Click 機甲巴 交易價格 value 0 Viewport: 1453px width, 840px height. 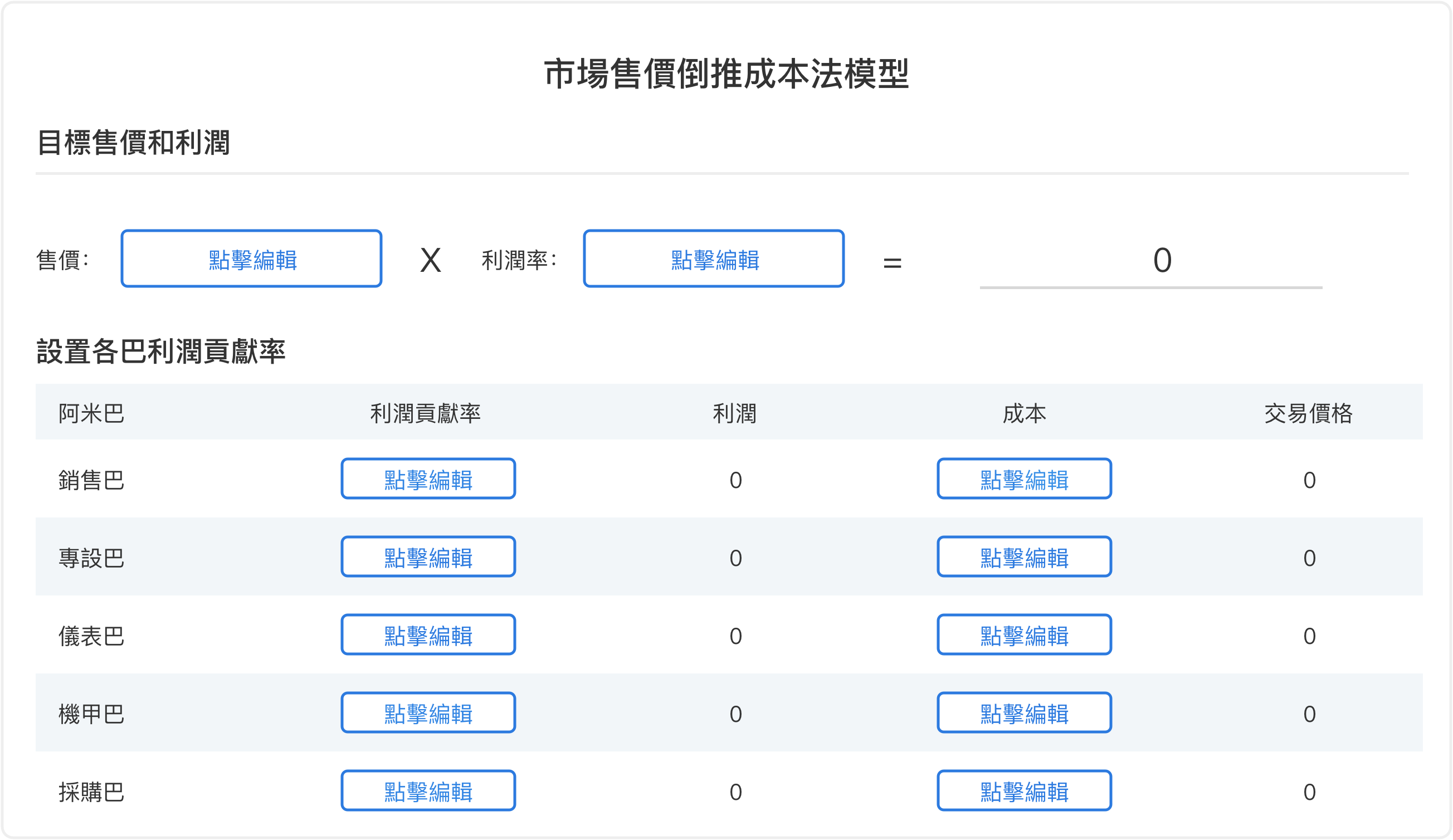(1309, 714)
